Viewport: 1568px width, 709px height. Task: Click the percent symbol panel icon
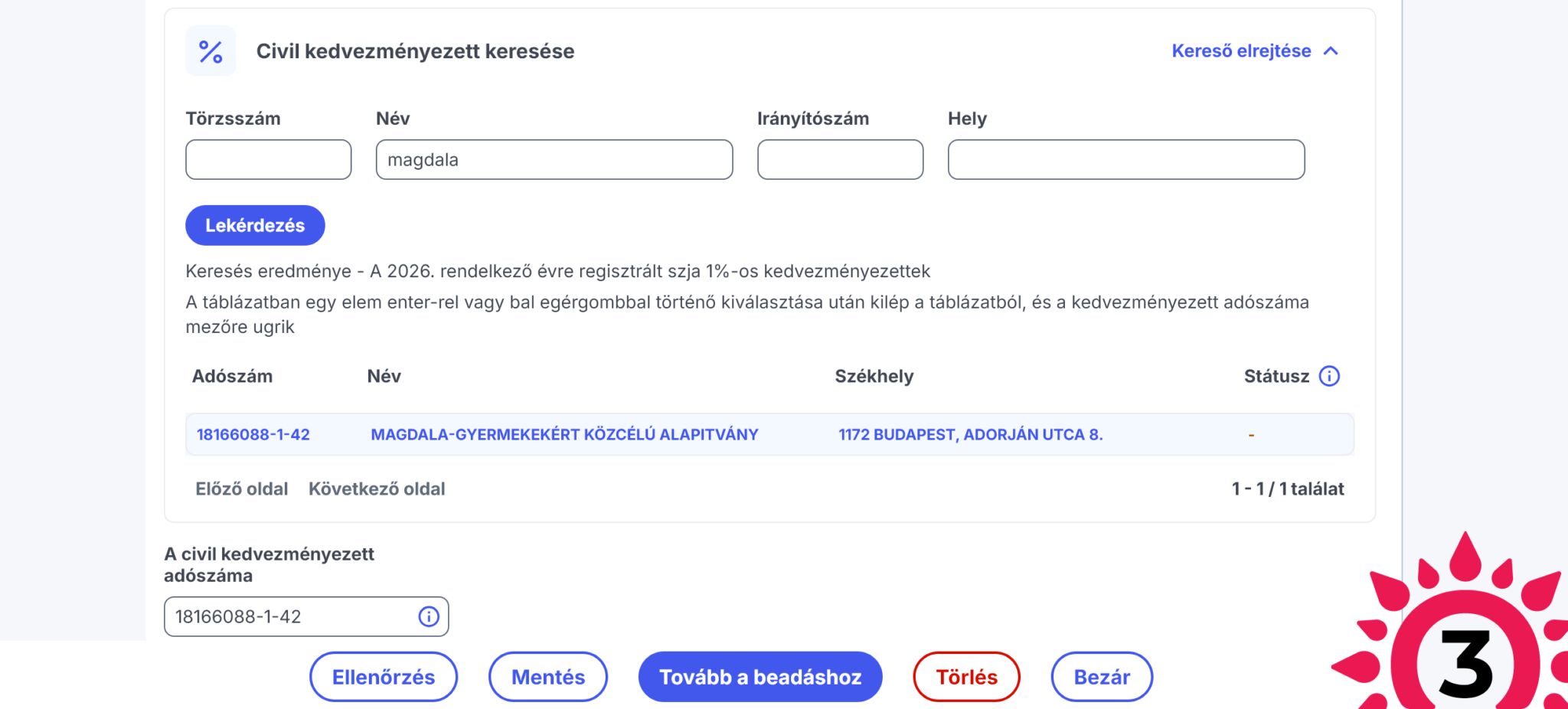210,51
